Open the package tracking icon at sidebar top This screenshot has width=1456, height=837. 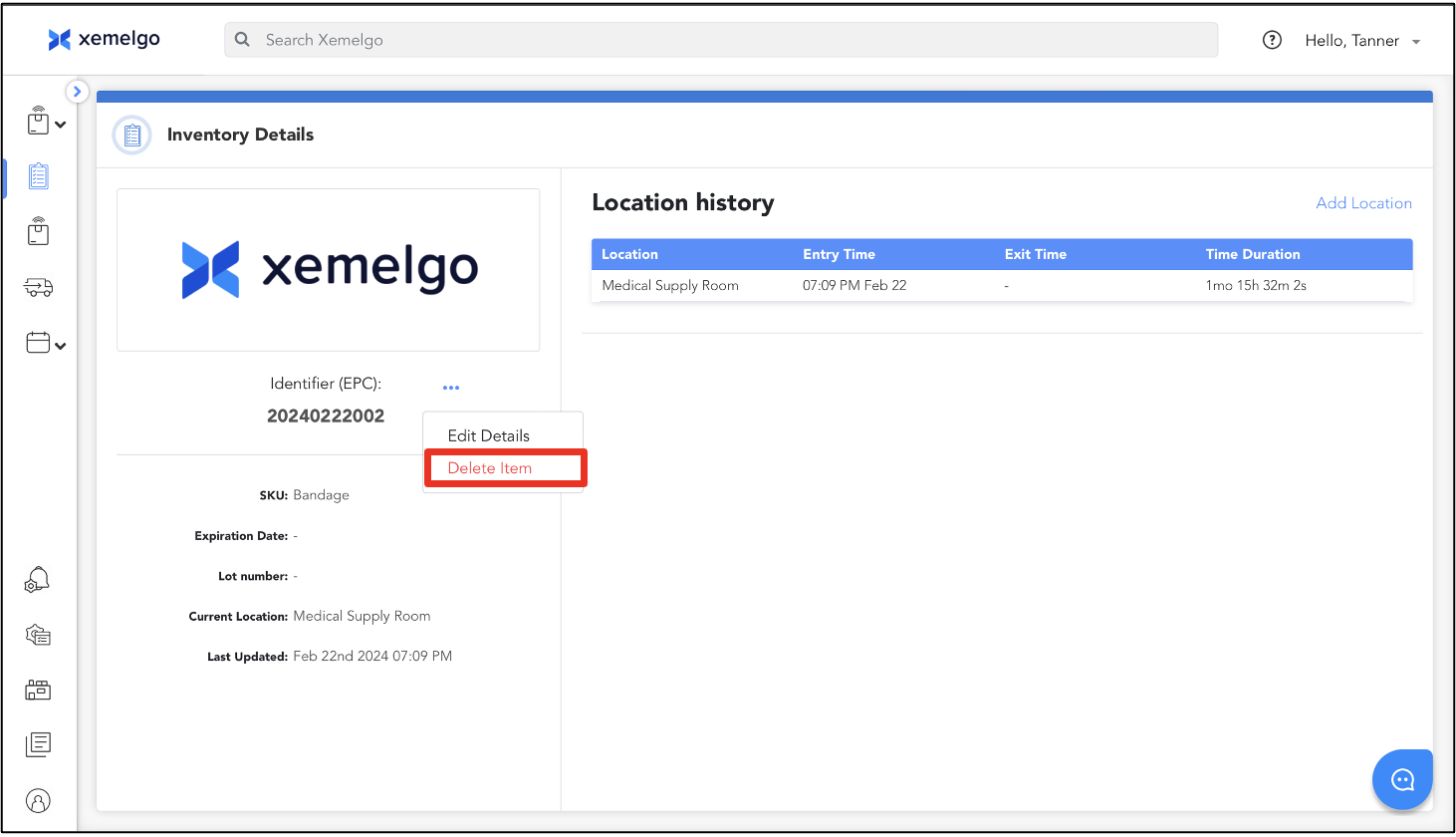pyautogui.click(x=38, y=121)
